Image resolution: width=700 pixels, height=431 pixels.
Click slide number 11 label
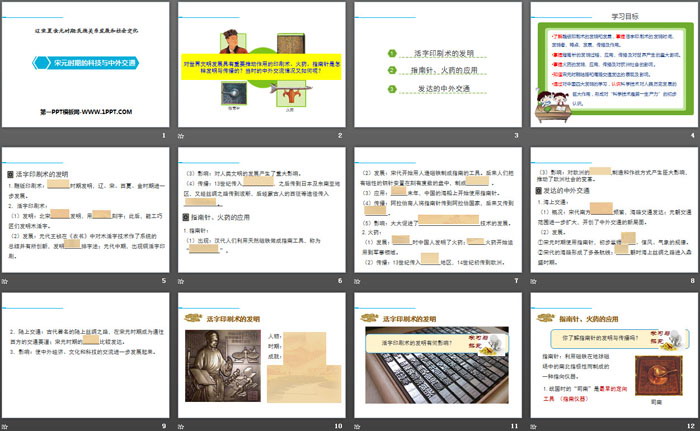click(515, 426)
